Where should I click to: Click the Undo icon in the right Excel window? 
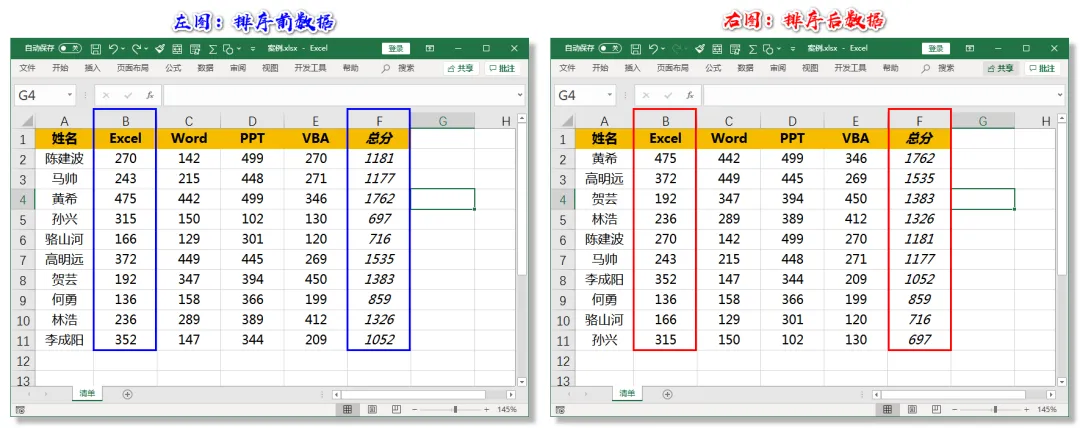(x=654, y=49)
